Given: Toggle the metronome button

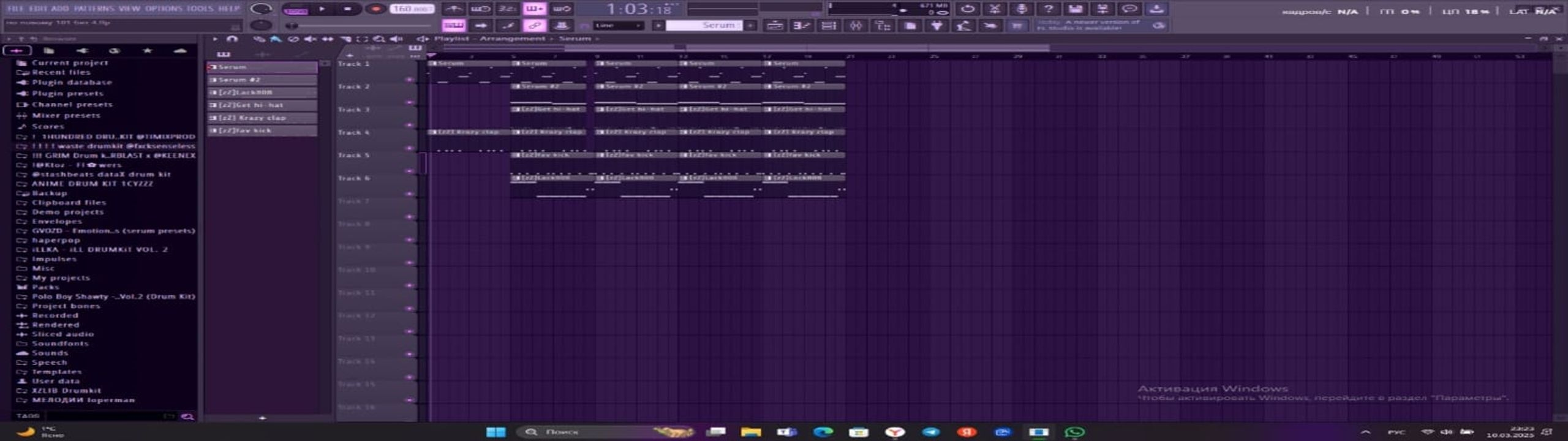Looking at the screenshot, I should [x=453, y=9].
